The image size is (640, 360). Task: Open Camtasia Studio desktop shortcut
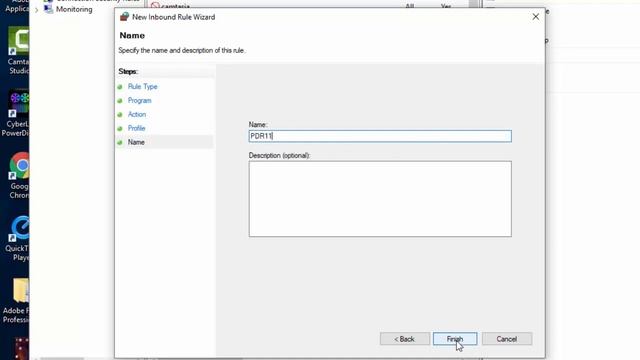[x=18, y=50]
